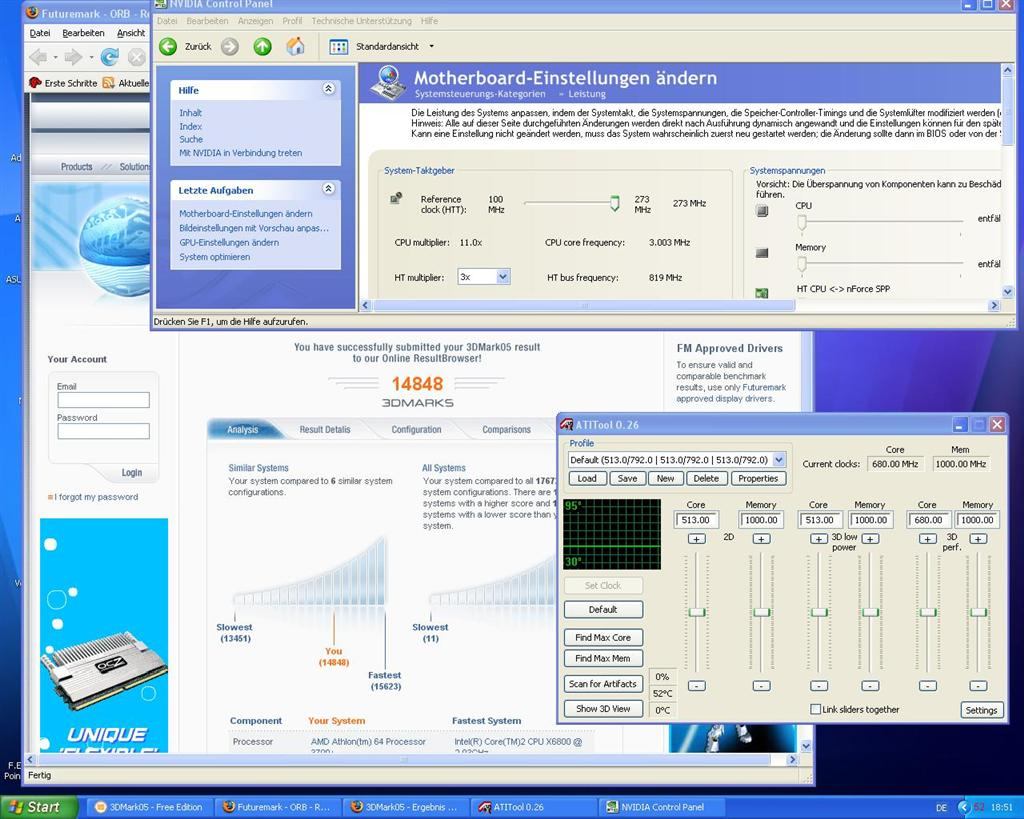Open Bearbeiten menu in Firefox window
The image size is (1024, 819).
83,33
